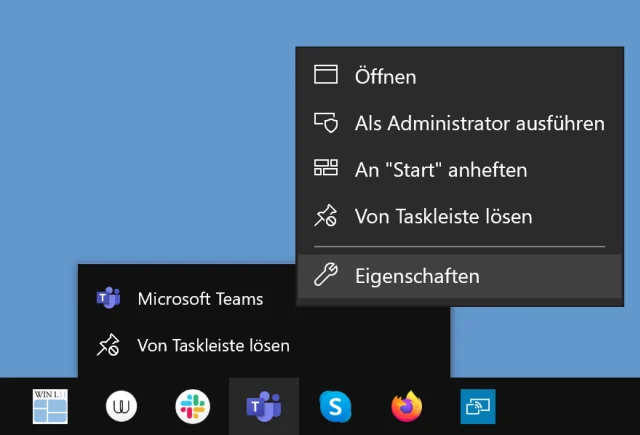
Task: Launch the round white W taskbar icon
Action: pos(121,406)
